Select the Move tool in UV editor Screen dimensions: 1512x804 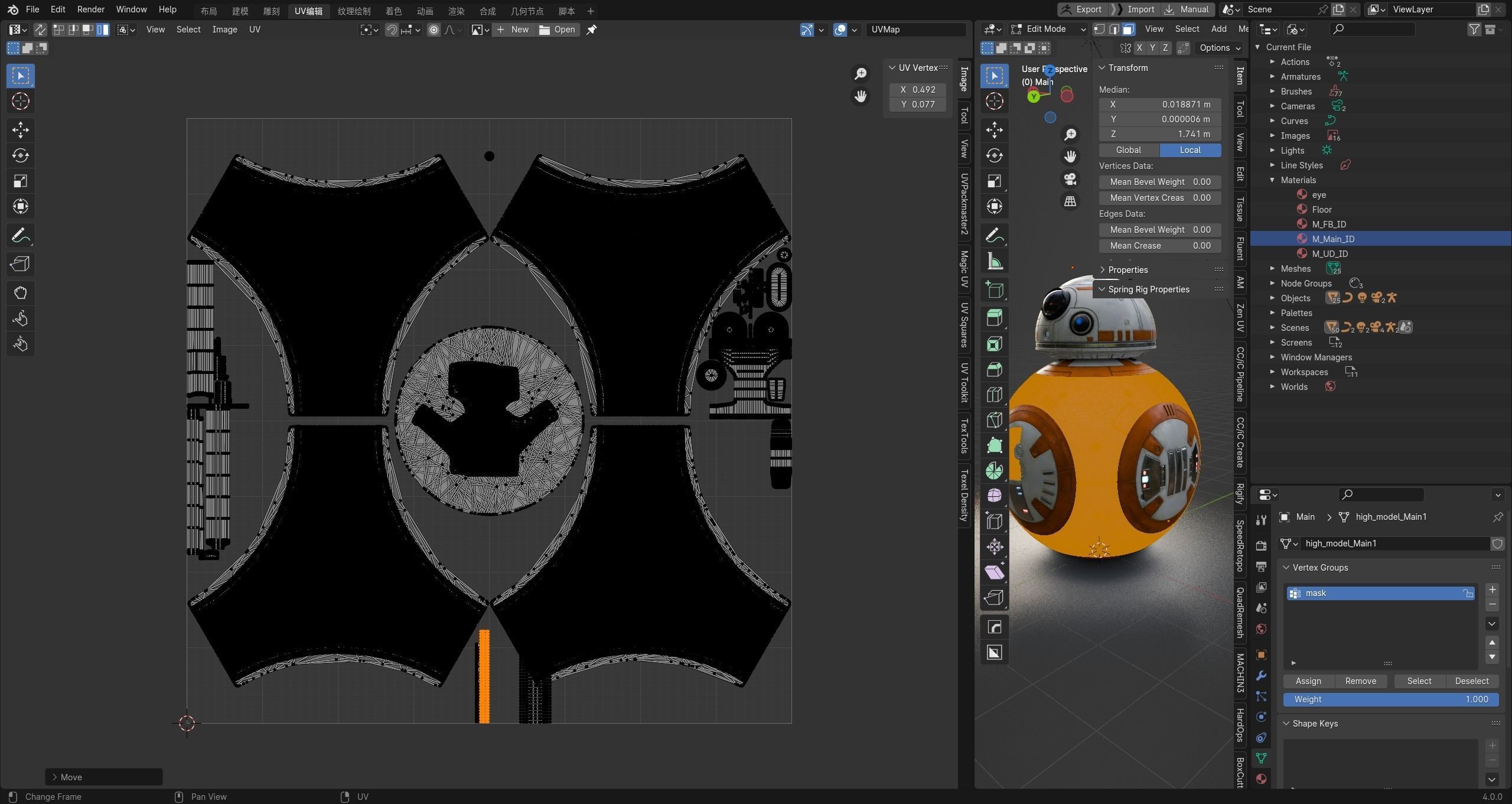point(21,130)
